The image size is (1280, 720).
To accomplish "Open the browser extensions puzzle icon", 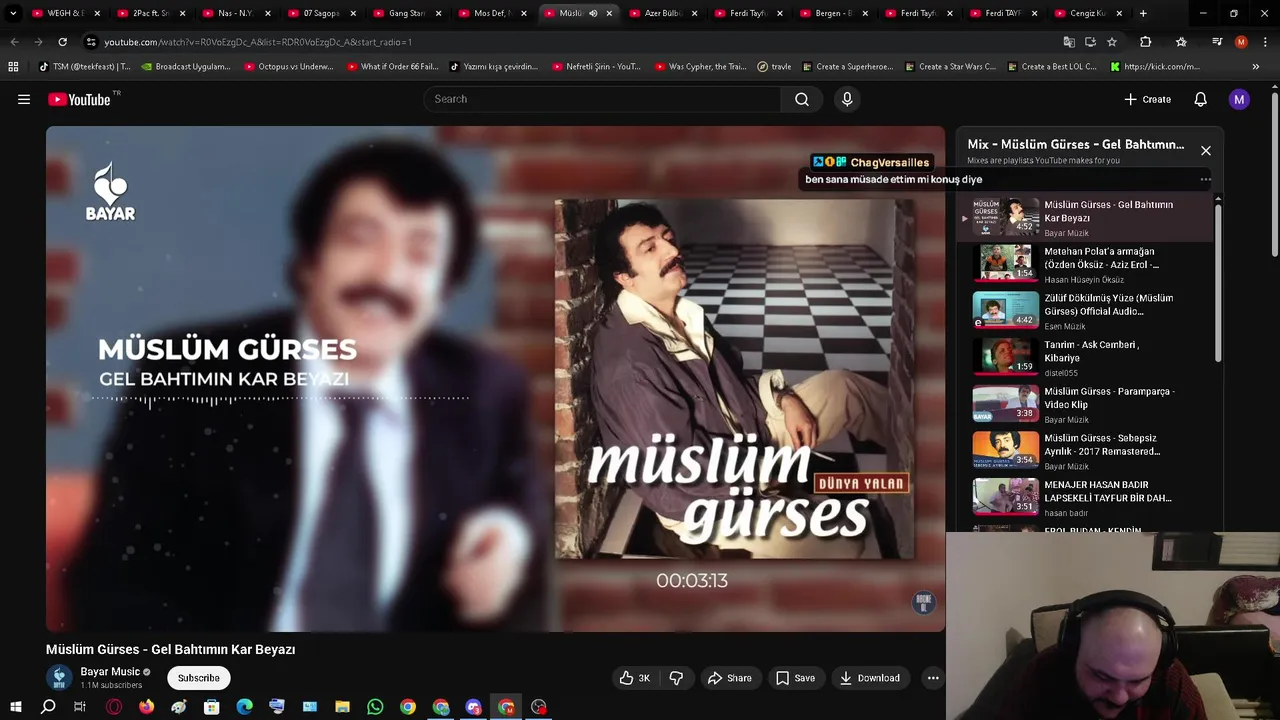I will [x=1146, y=42].
